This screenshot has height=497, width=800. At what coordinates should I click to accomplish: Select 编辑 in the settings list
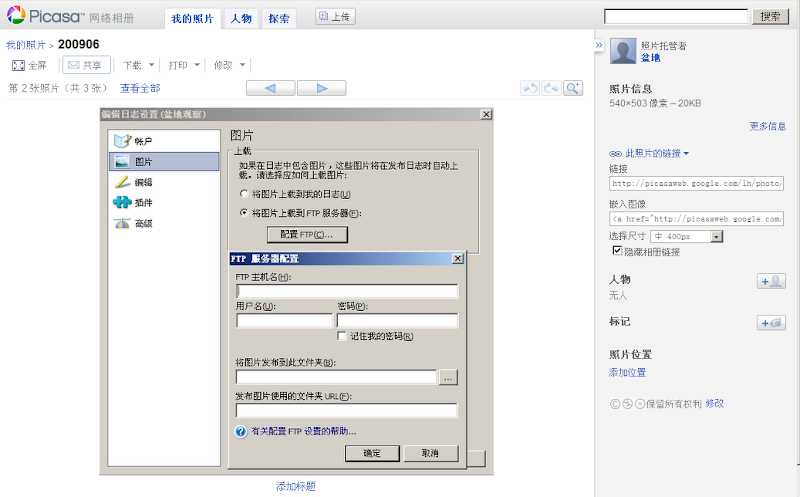164,182
